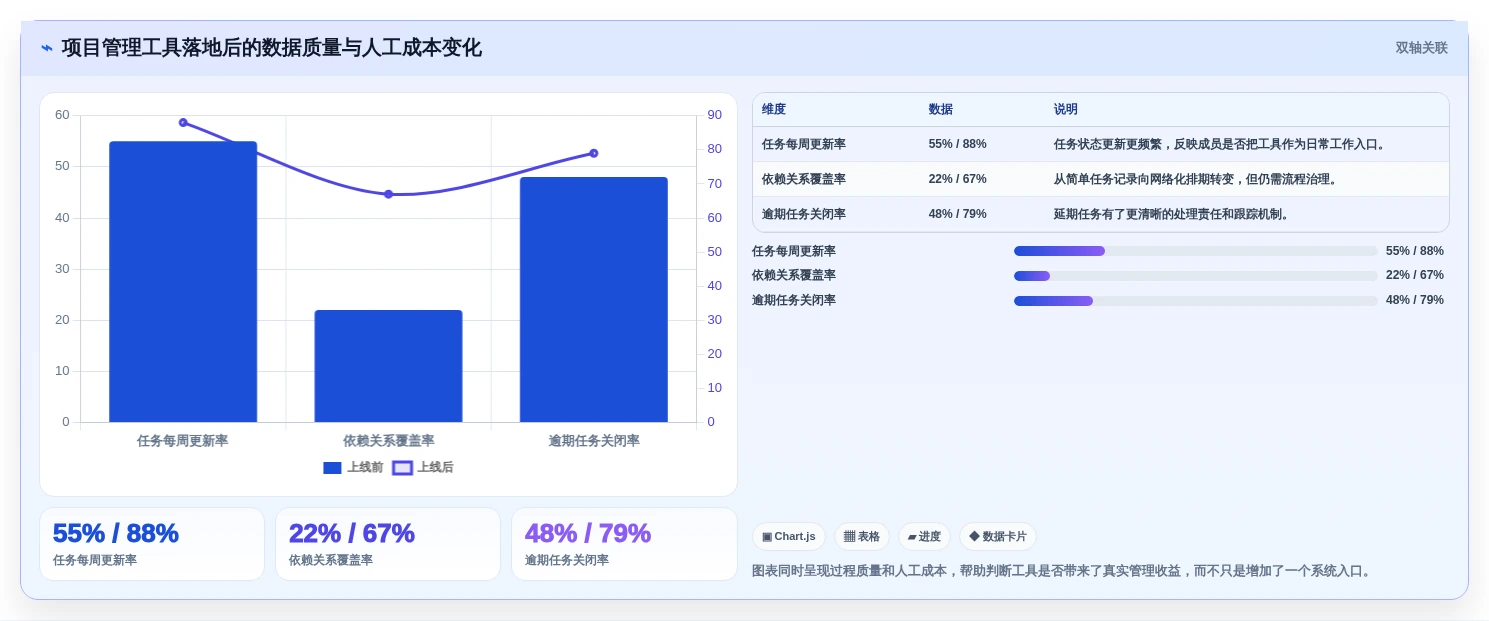The height and width of the screenshot is (621, 1489).
Task: Click the right axis value 90
Action: (714, 115)
